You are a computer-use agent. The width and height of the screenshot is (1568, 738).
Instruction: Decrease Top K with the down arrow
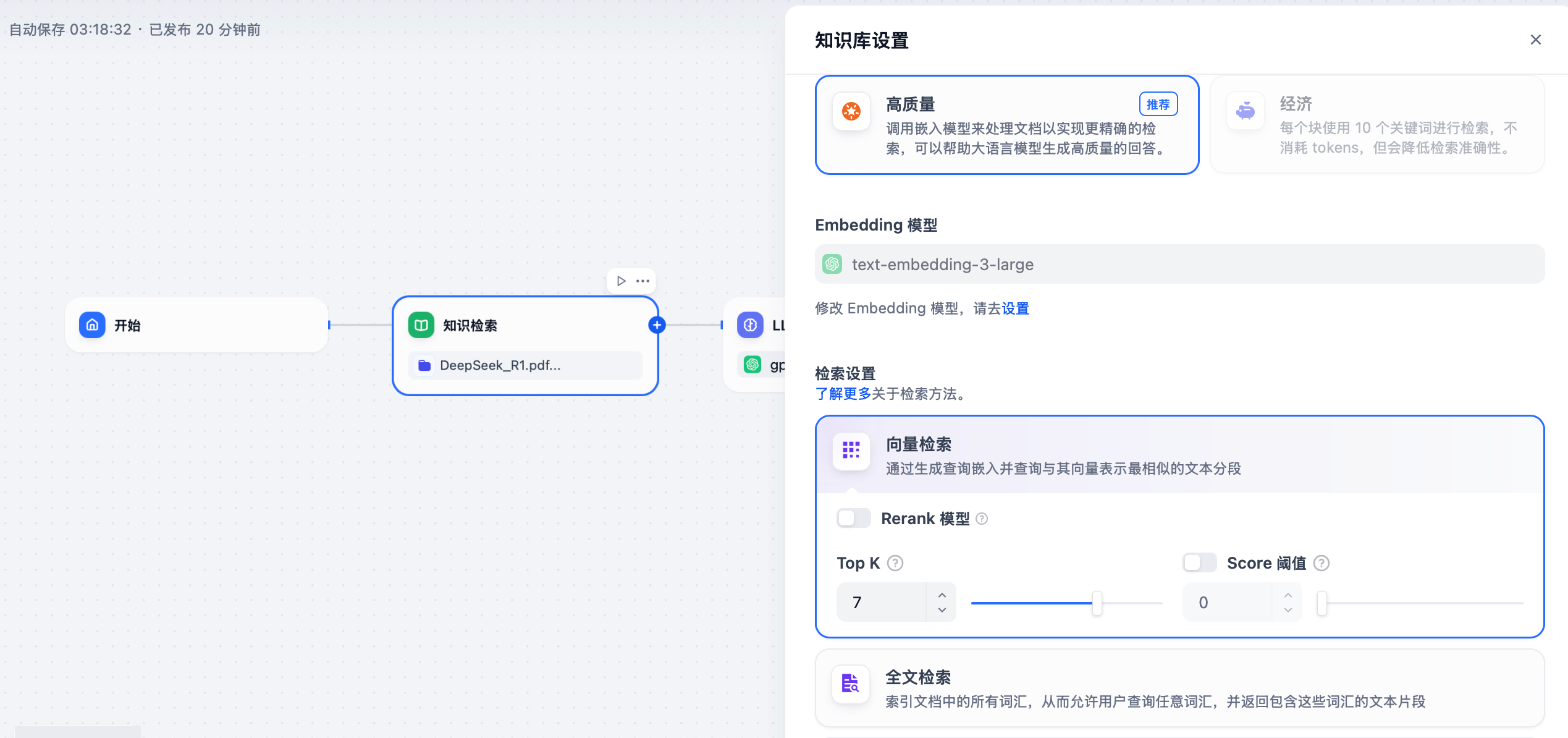pos(942,610)
